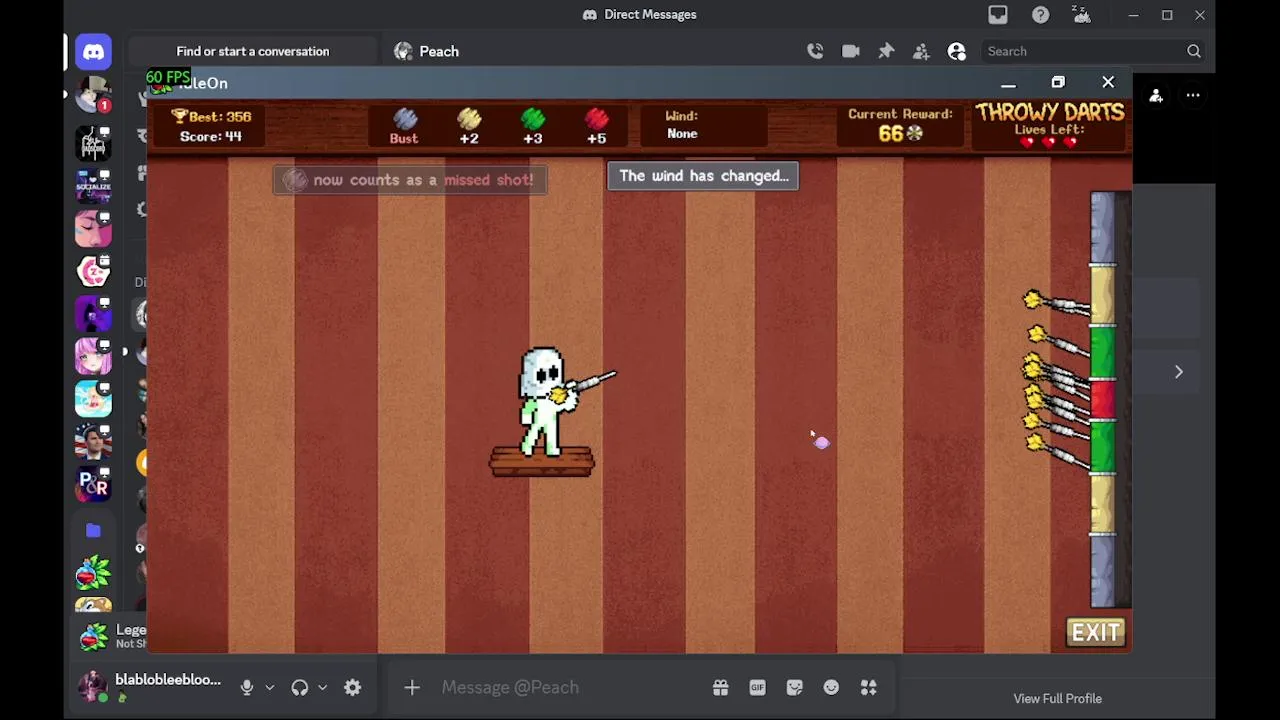
Task: Click Find or start a conversation
Action: click(253, 51)
